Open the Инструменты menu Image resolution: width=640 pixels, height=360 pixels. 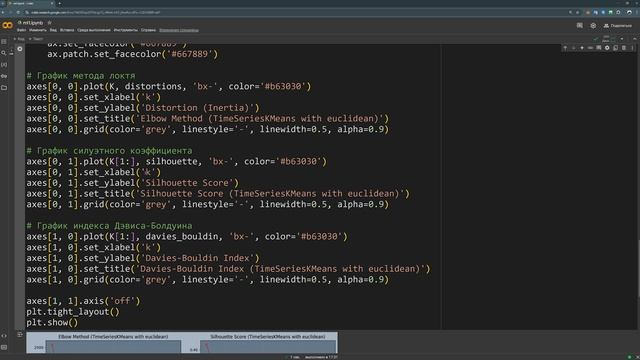point(126,30)
